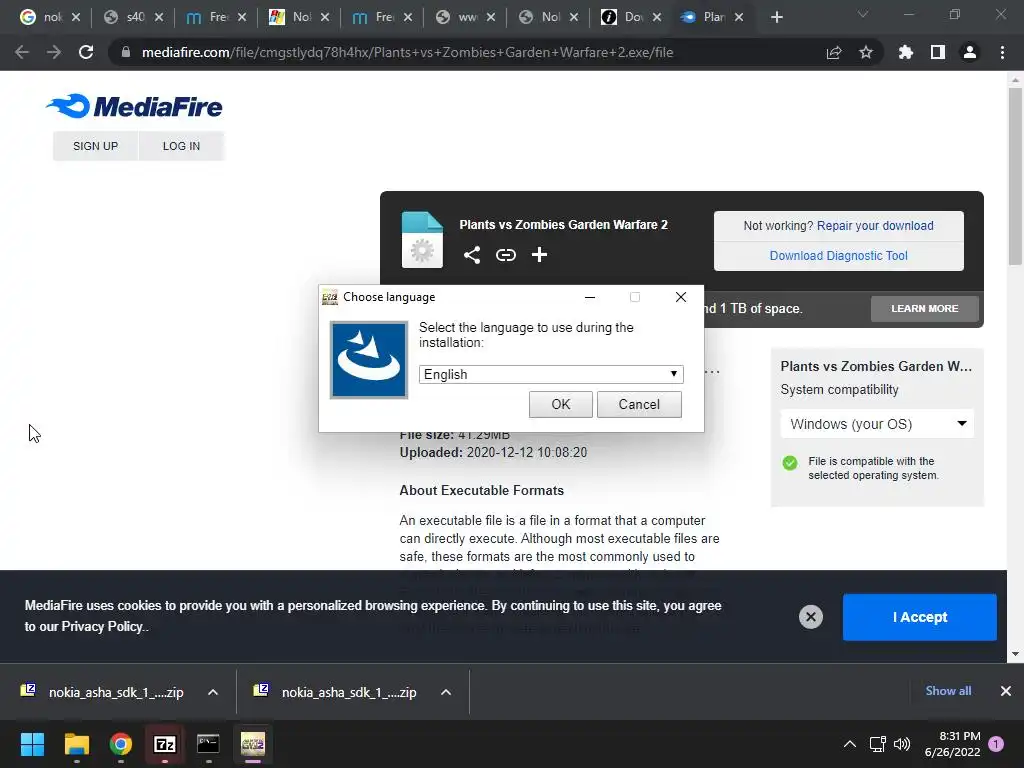Click browser forward arrow
Image resolution: width=1024 pixels, height=768 pixels.
click(54, 52)
